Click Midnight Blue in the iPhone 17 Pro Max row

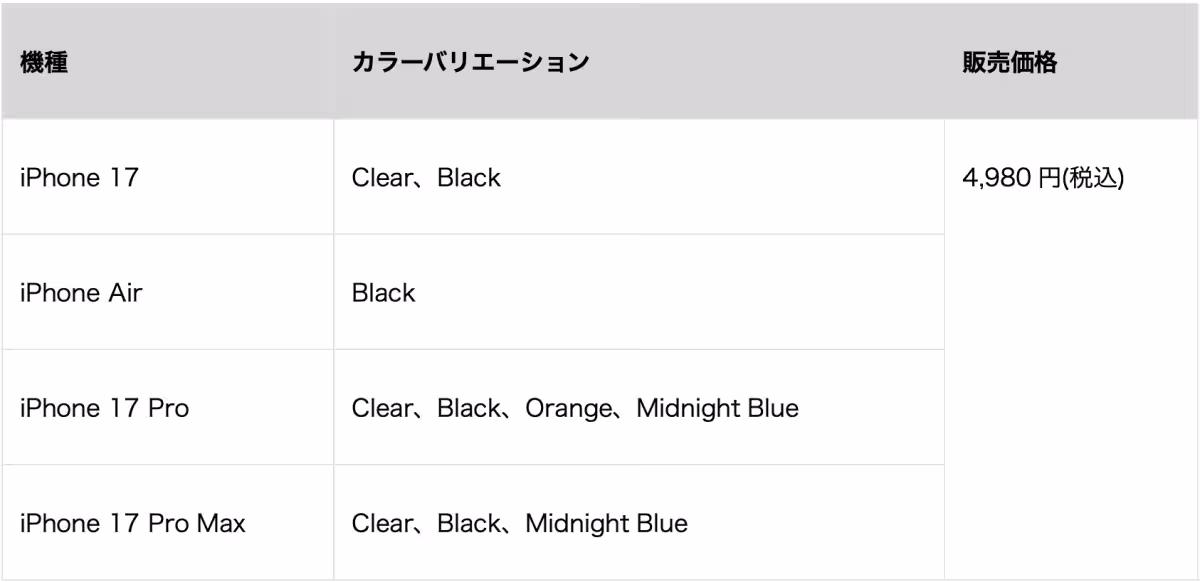point(606,524)
